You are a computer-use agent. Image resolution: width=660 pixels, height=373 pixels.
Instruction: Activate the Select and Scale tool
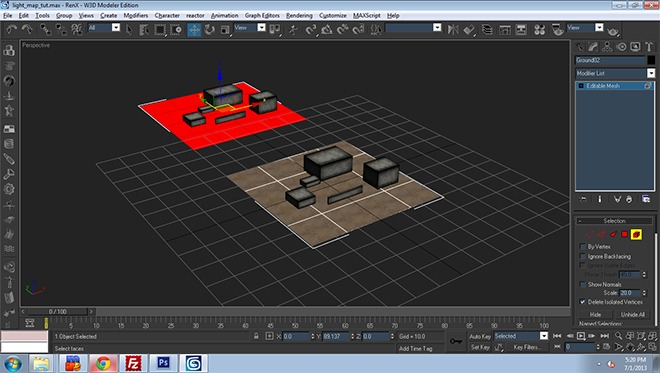point(226,29)
